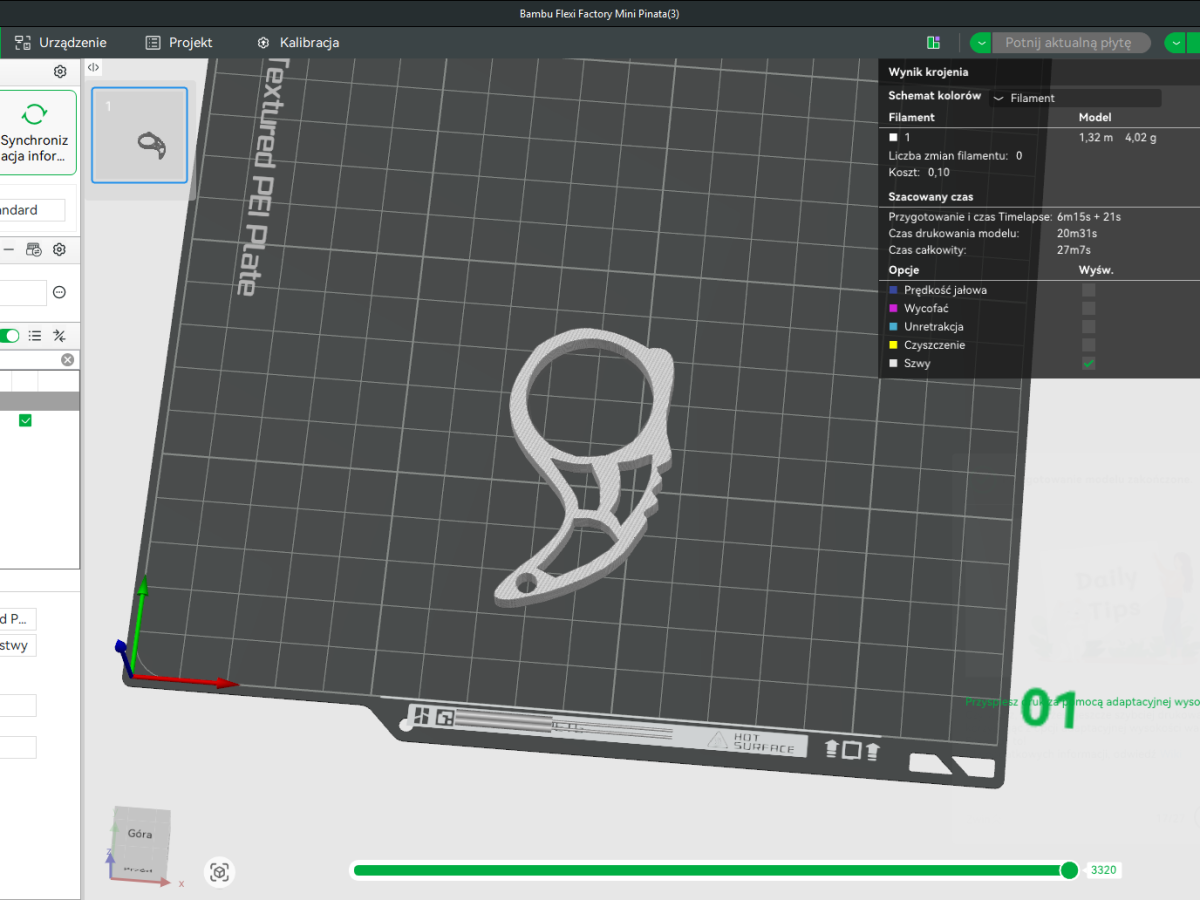Select plate 1 thumbnail
Image resolution: width=1200 pixels, height=900 pixels.
click(139, 135)
